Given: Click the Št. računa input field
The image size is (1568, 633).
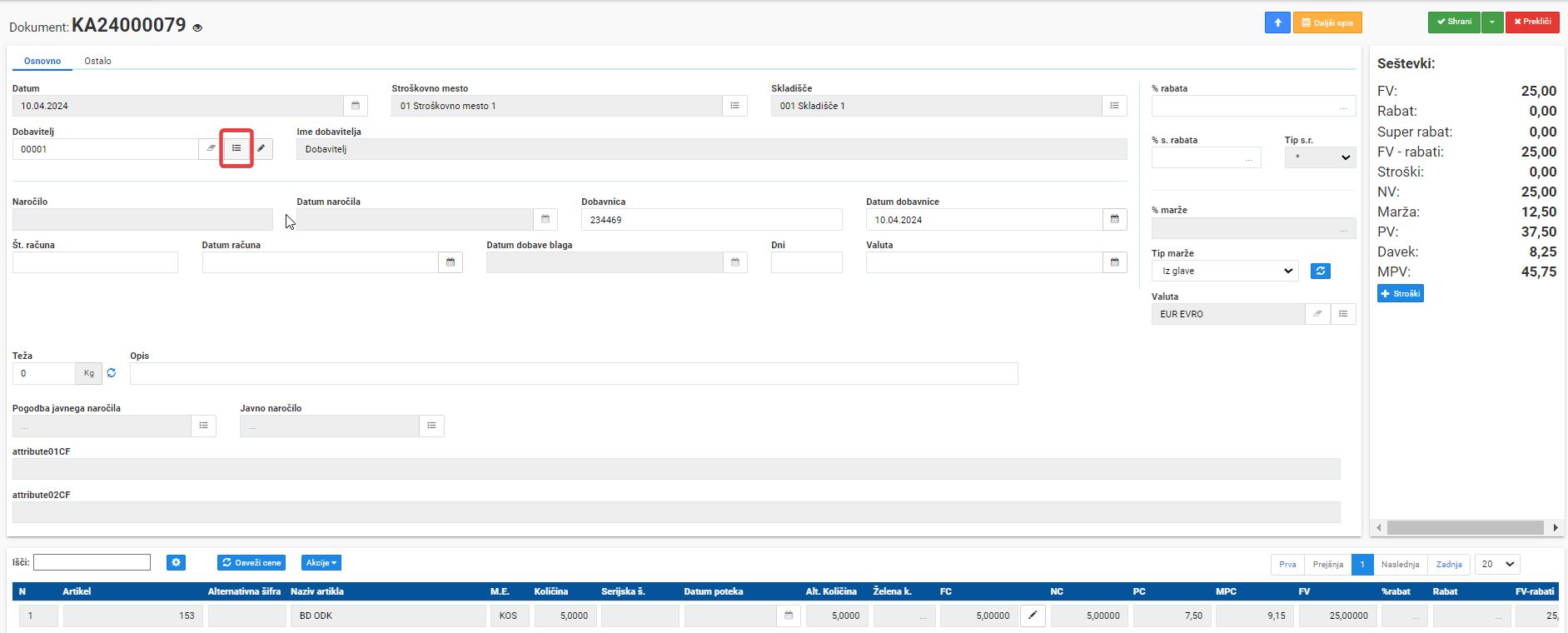Looking at the screenshot, I should click(95, 262).
